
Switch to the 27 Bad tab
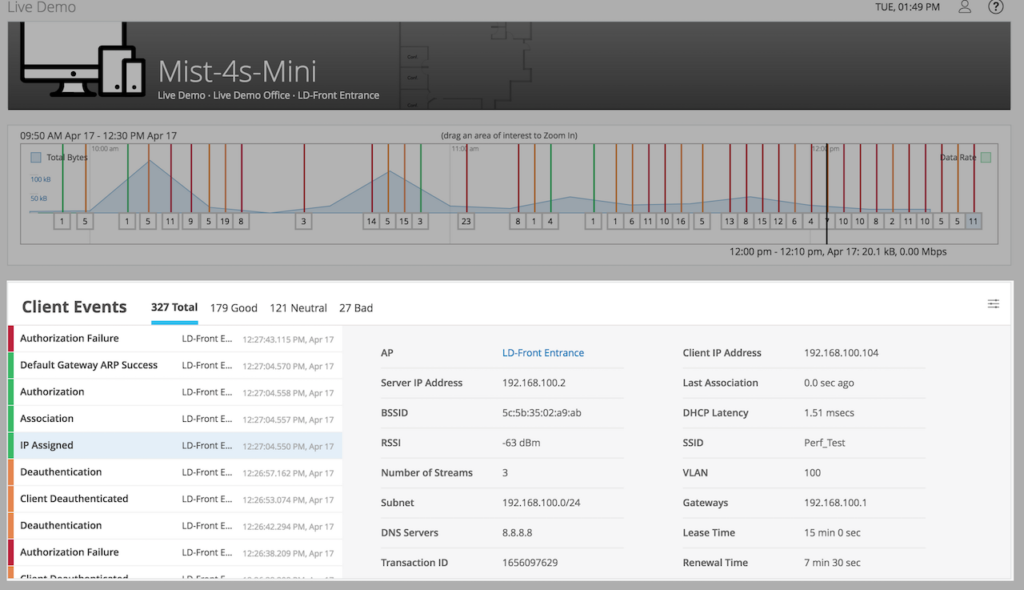coord(355,308)
